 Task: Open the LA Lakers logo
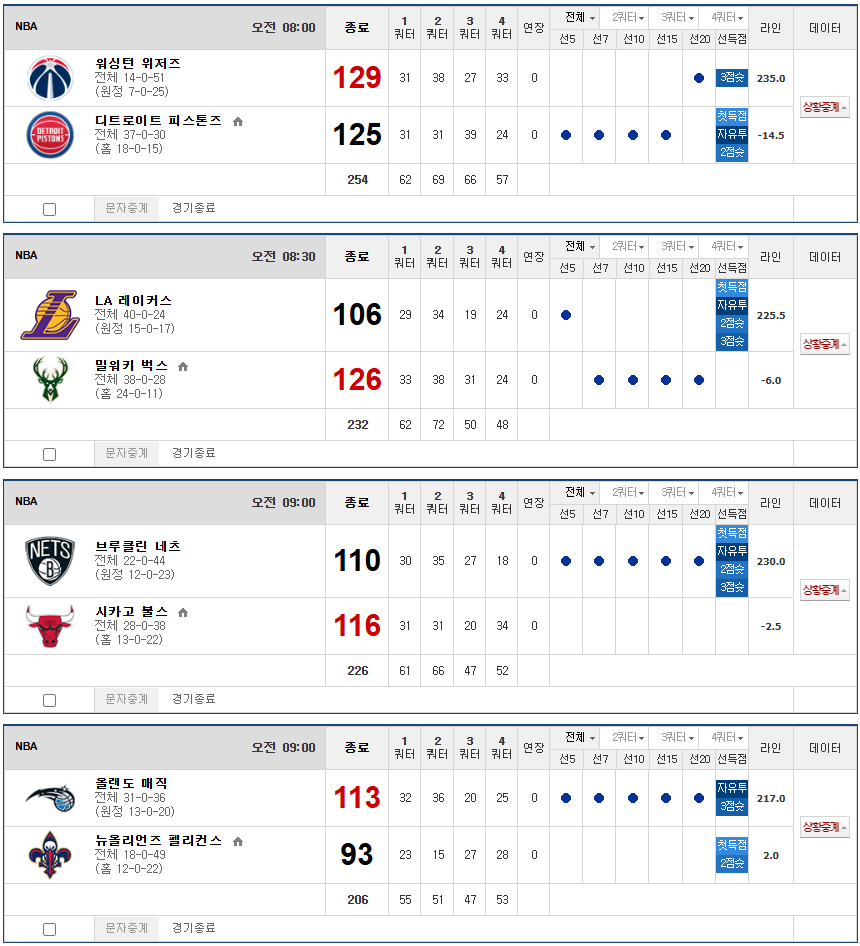coord(50,315)
